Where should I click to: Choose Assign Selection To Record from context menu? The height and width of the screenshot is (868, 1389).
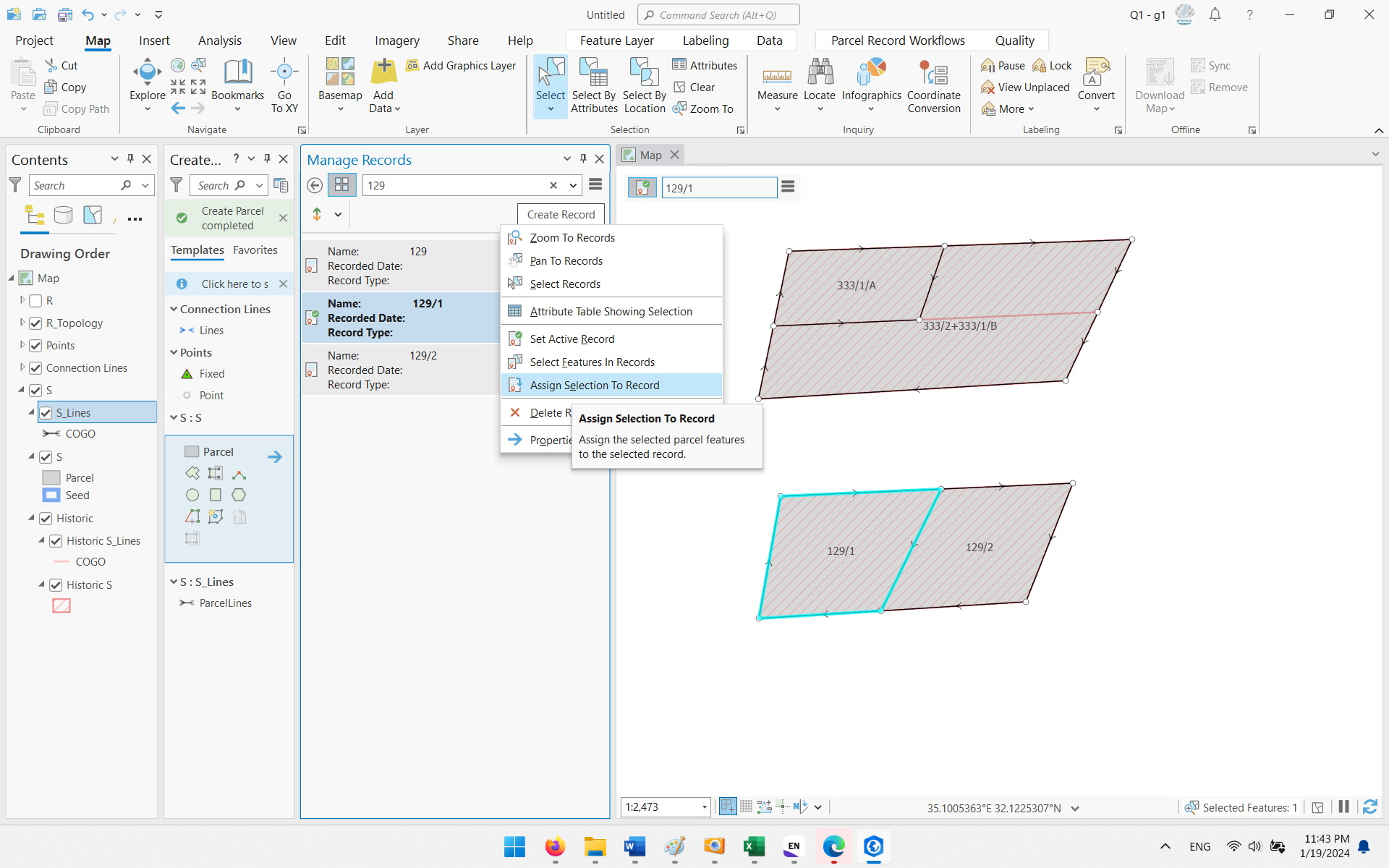pyautogui.click(x=593, y=385)
